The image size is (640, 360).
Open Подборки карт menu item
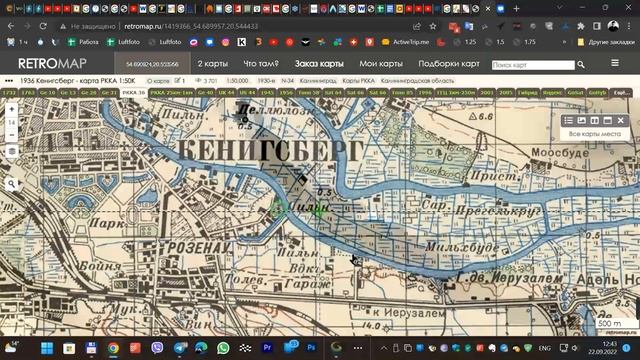449,64
